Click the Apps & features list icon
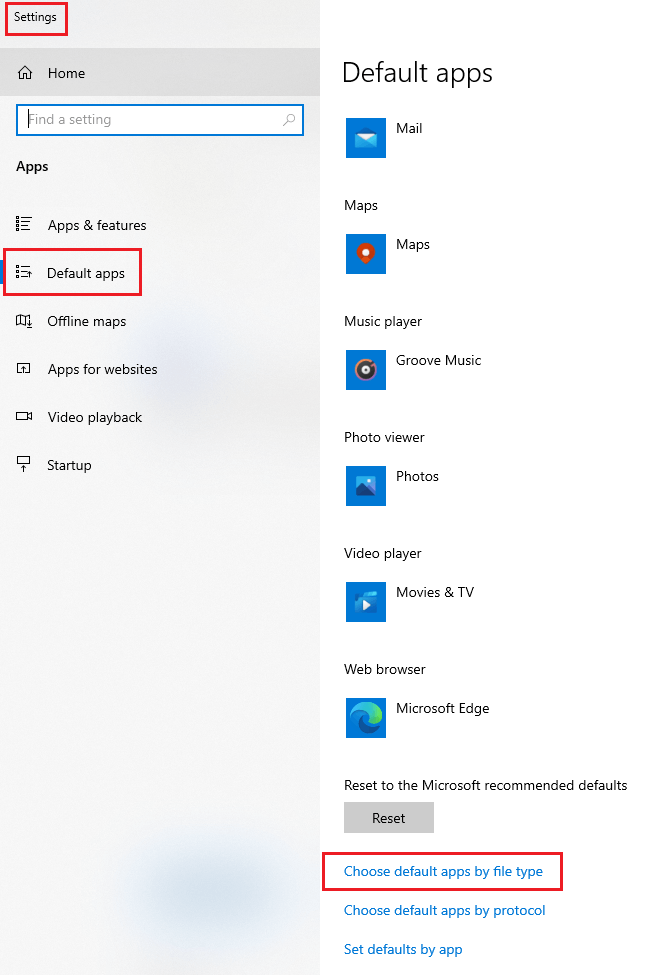654x975 pixels. pyautogui.click(x=24, y=224)
